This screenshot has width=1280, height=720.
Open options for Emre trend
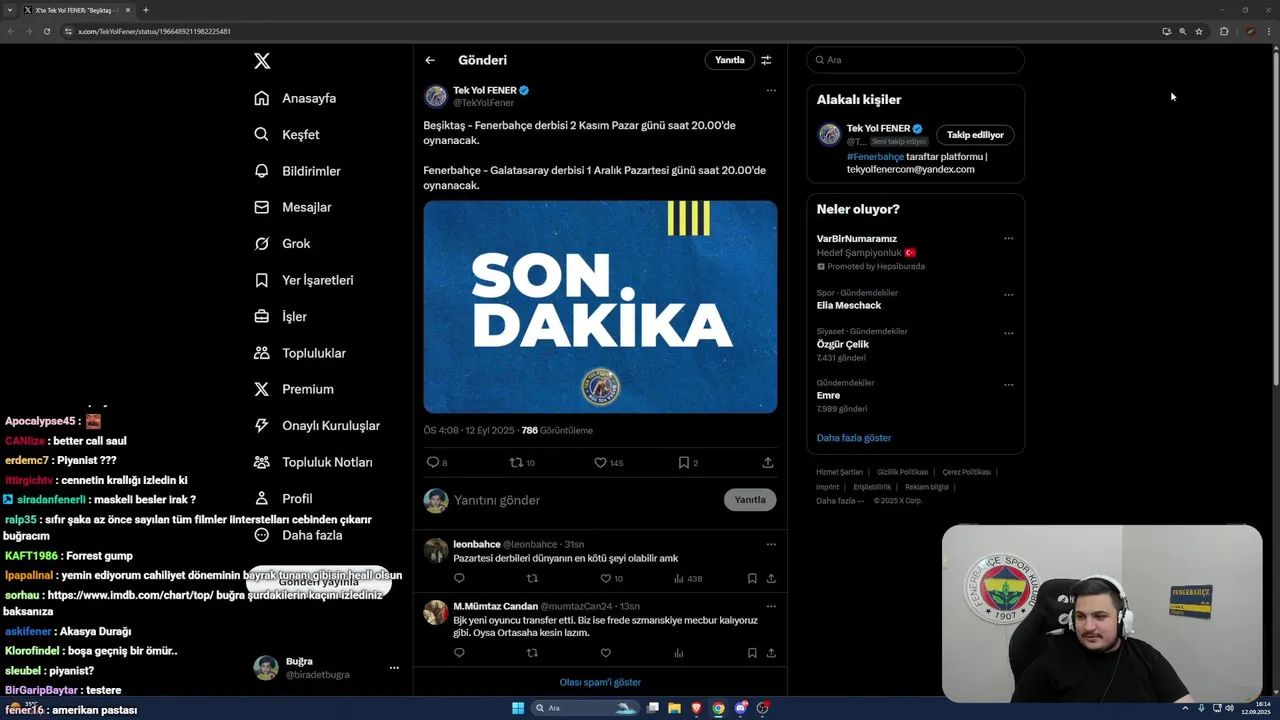[x=1008, y=384]
